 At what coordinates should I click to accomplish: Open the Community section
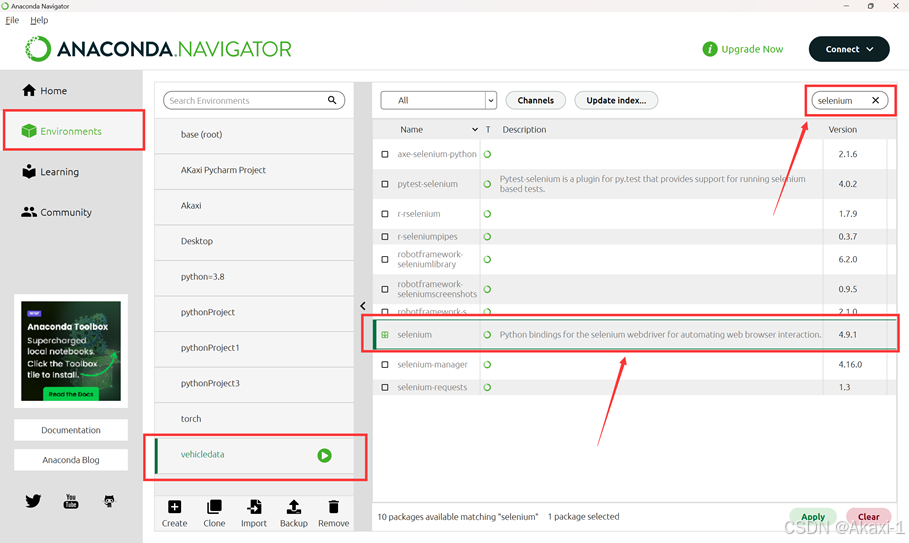coord(57,212)
